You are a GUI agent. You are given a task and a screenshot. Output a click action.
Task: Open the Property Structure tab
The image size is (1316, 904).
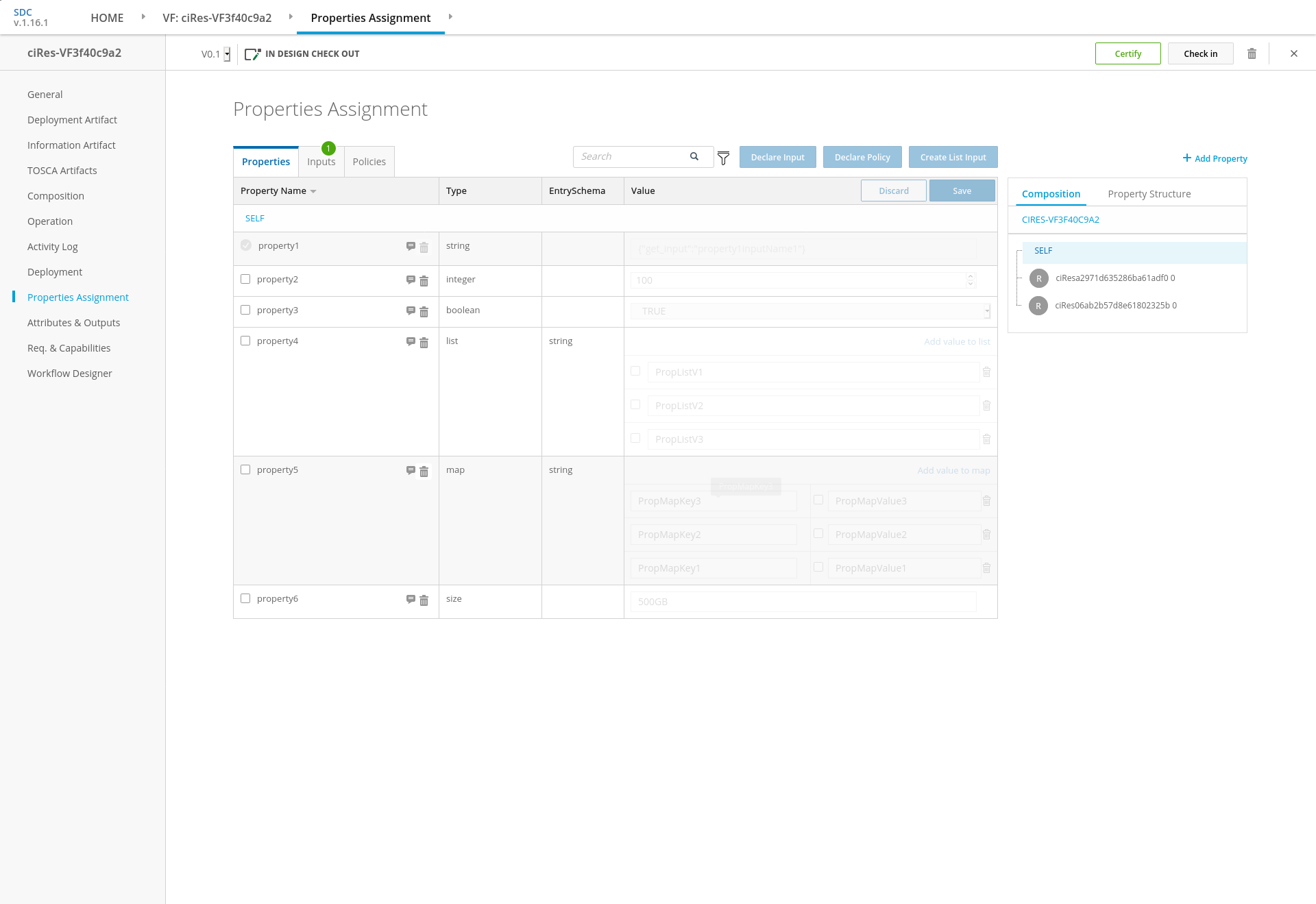1149,194
